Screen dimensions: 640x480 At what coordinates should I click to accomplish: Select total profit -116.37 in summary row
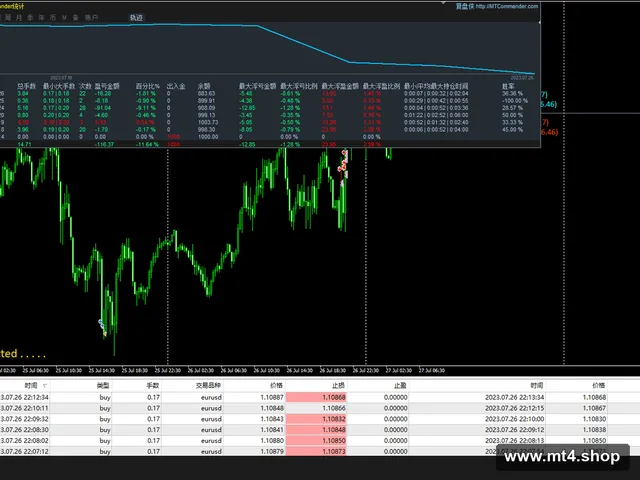104,144
